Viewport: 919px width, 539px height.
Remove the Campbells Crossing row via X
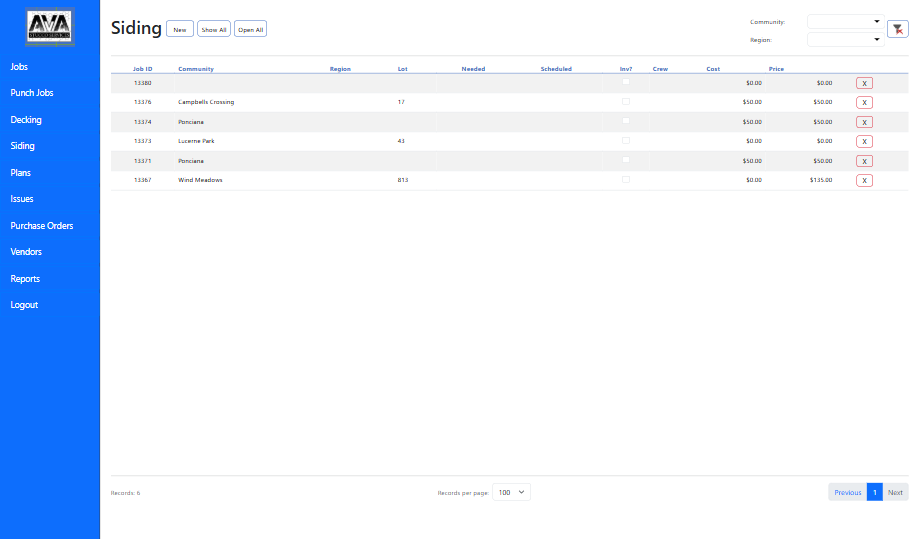[864, 102]
